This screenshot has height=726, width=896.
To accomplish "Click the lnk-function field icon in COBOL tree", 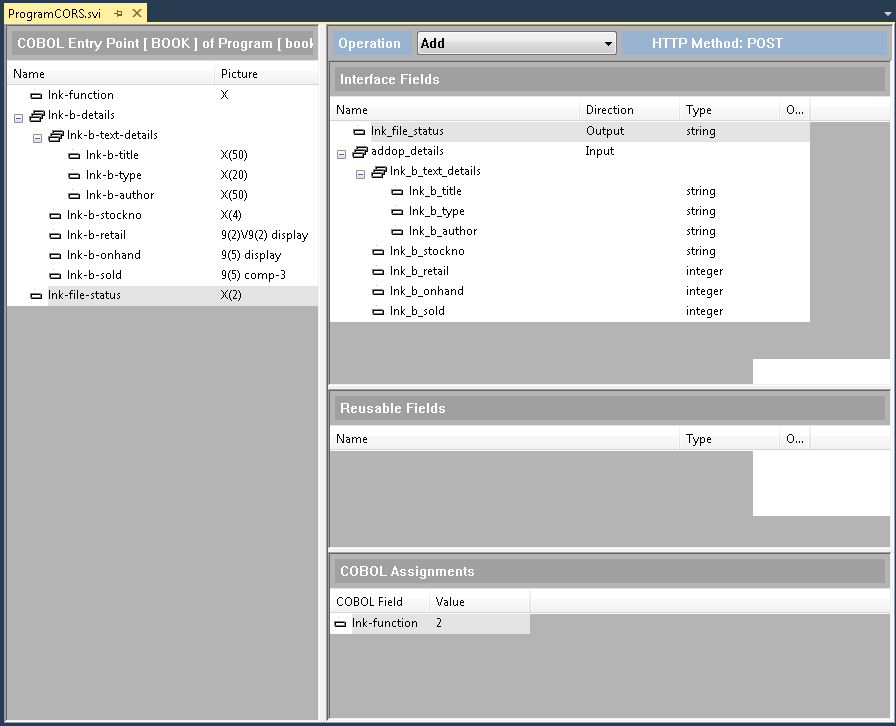I will (x=37, y=96).
